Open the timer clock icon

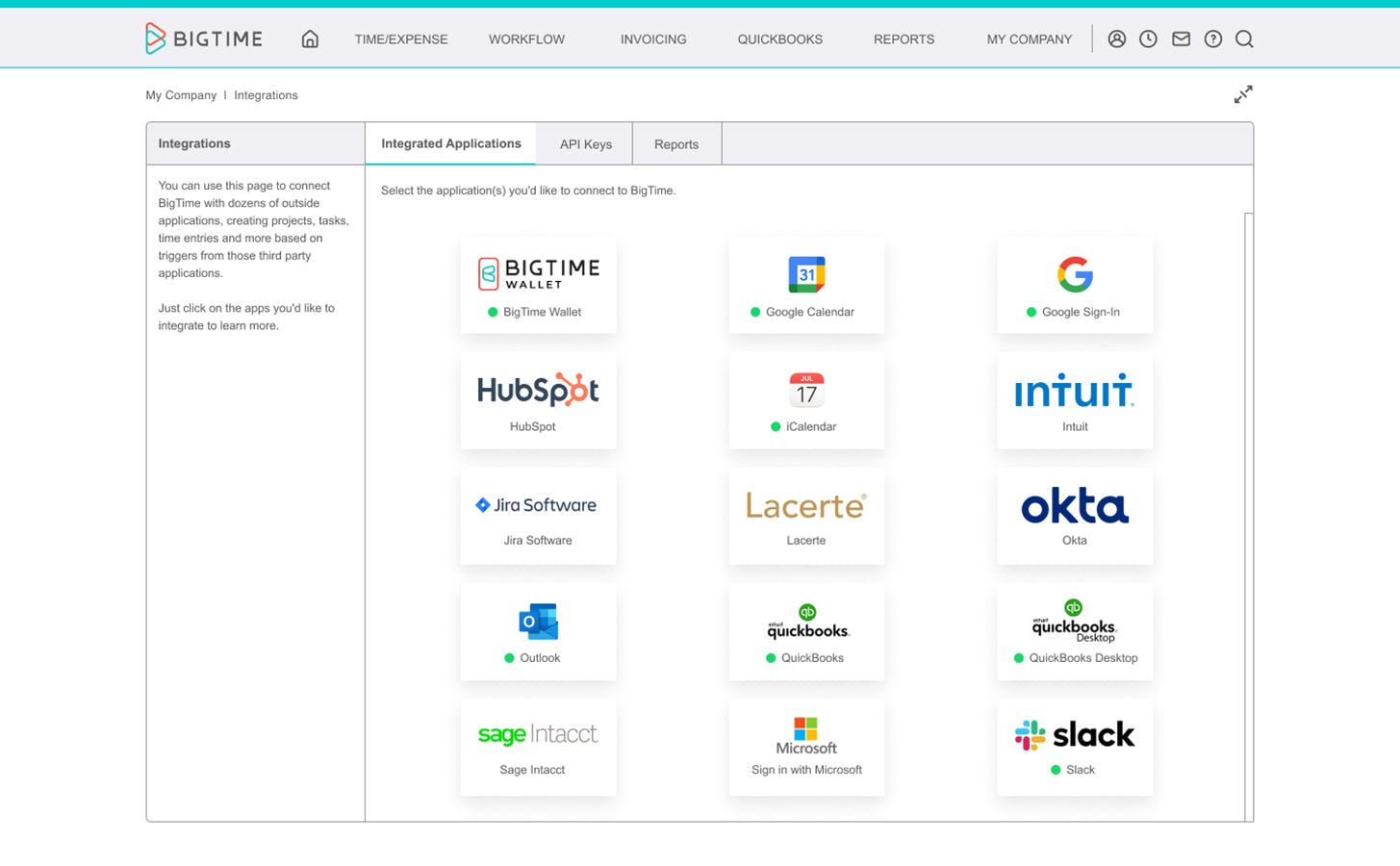coord(1148,39)
